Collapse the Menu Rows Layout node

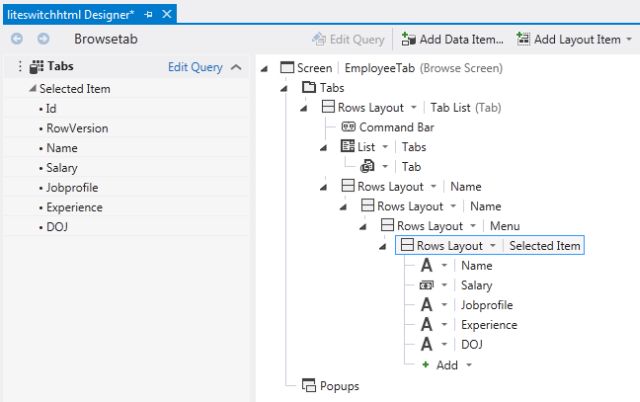pyautogui.click(x=363, y=227)
